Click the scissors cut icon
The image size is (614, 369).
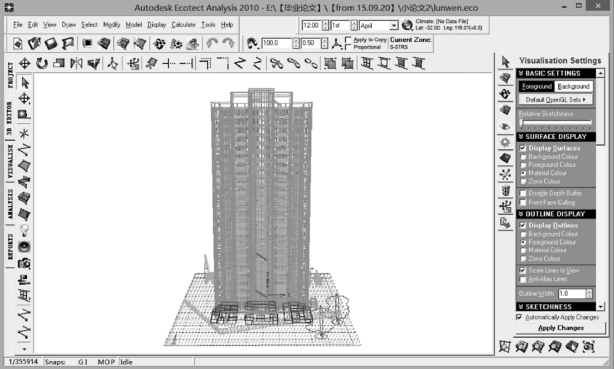click(x=276, y=63)
